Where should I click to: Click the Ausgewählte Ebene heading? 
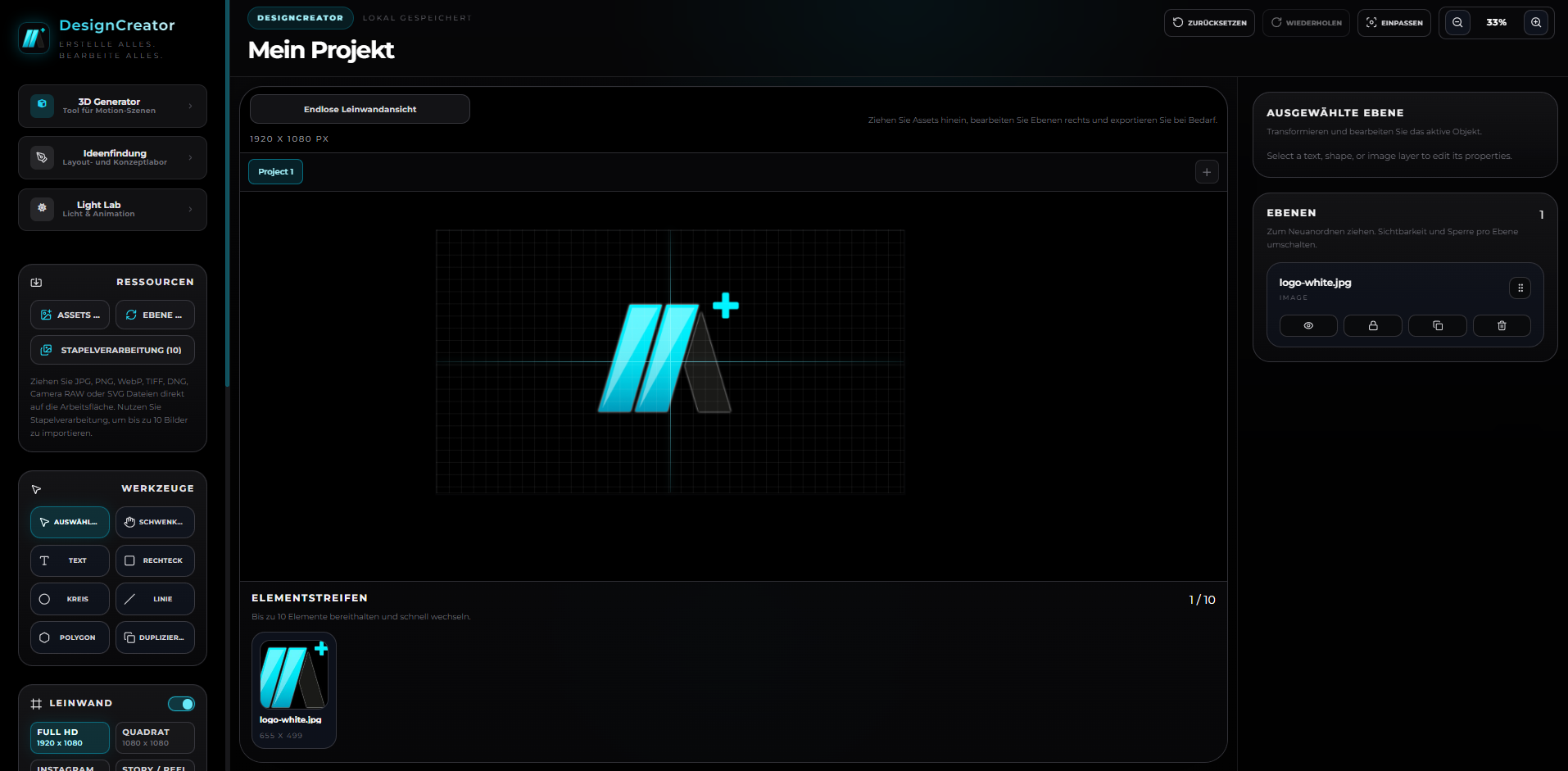pos(1335,113)
